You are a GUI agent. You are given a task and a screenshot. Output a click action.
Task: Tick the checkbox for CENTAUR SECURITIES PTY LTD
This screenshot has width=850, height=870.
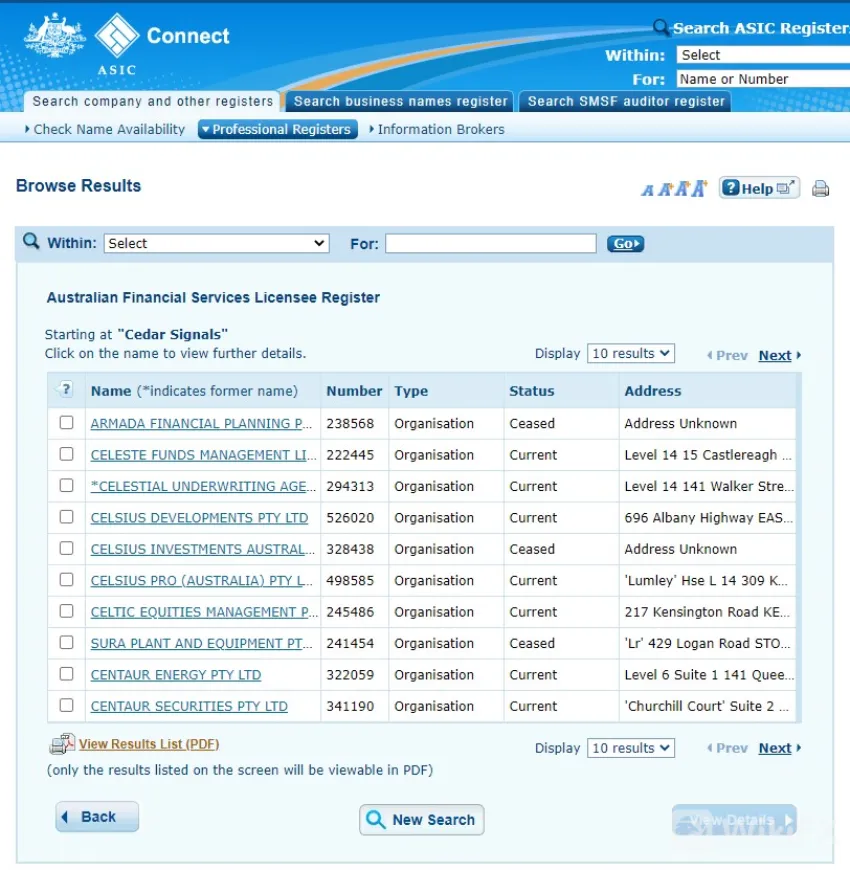tap(67, 705)
